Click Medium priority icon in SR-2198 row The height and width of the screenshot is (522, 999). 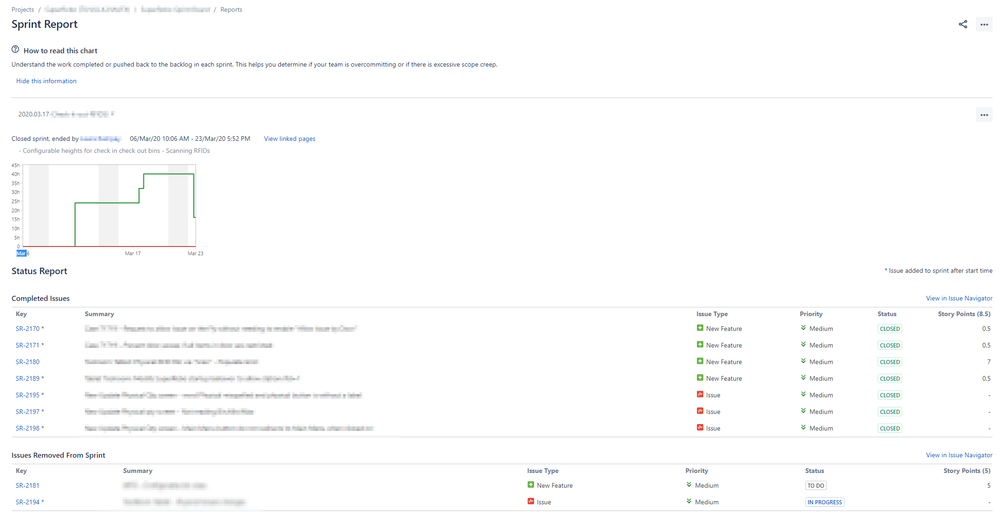click(x=803, y=428)
